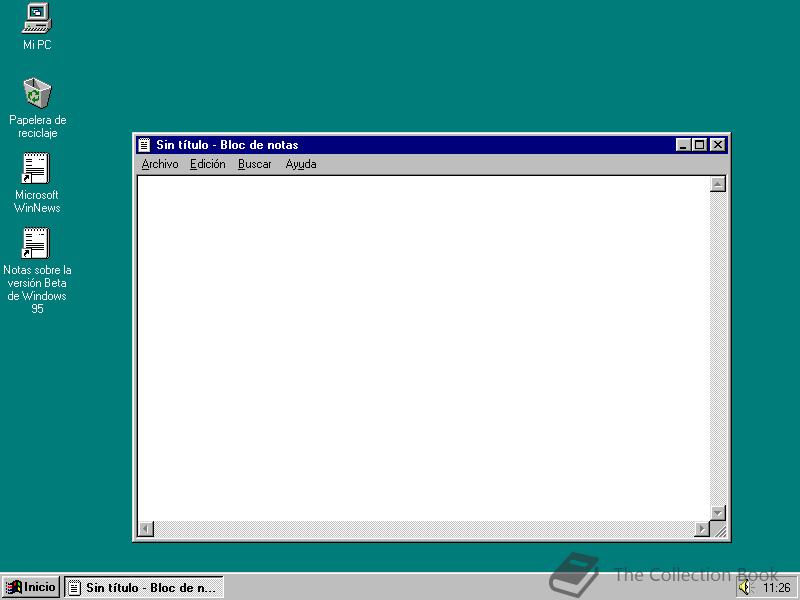Image resolution: width=800 pixels, height=600 pixels.
Task: Maximize the Bloc de notas window
Action: coord(699,145)
